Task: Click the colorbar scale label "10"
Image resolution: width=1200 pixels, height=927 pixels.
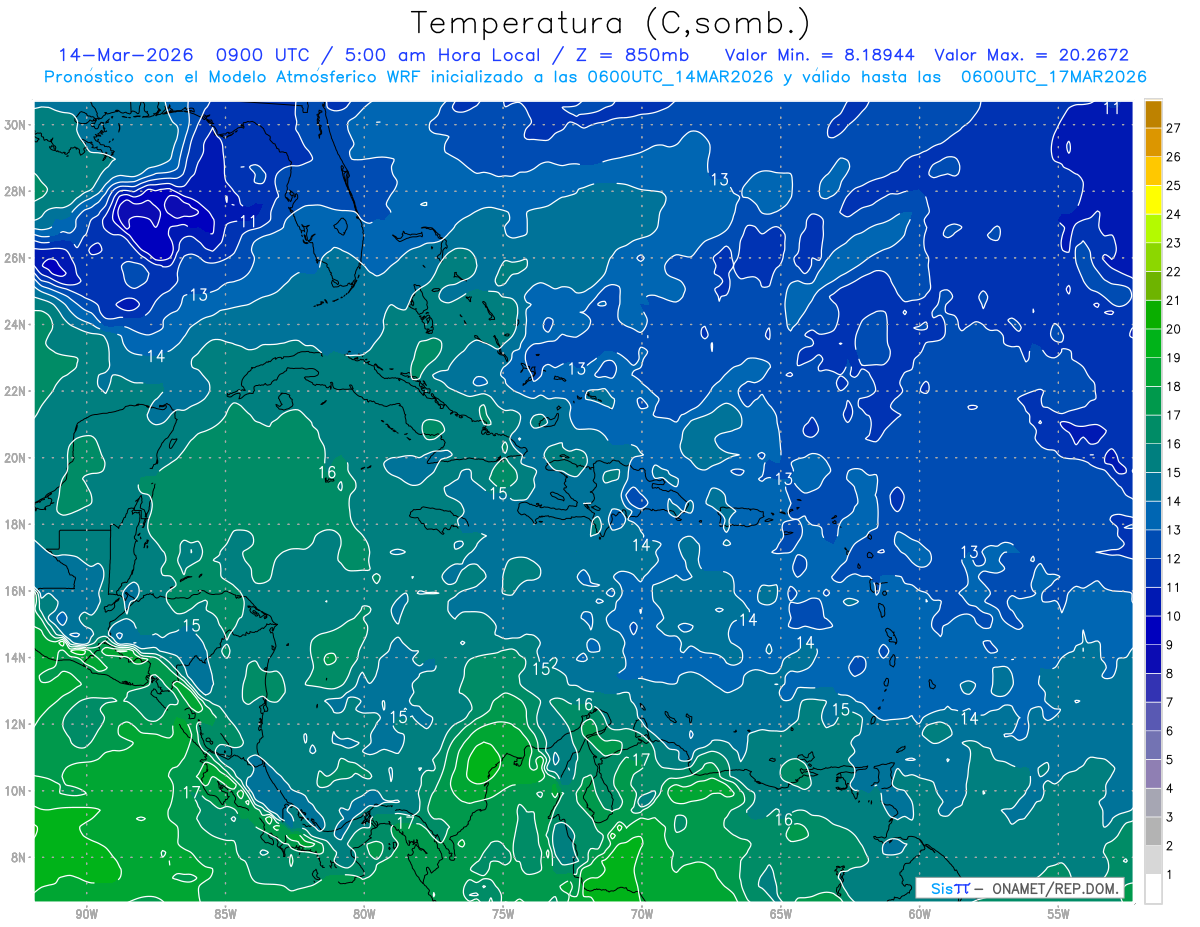Action: (1174, 616)
